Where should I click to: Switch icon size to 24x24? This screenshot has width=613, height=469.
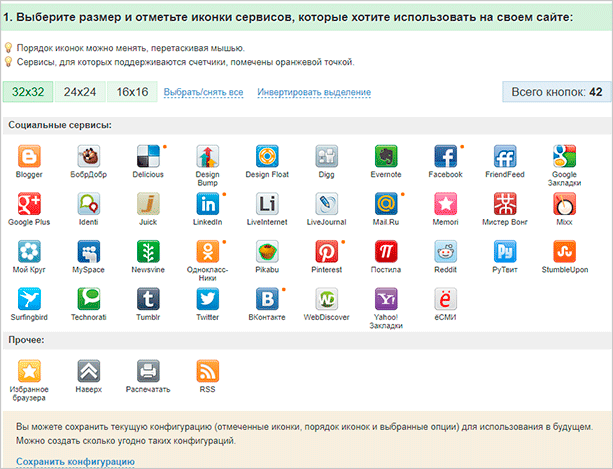click(x=80, y=92)
